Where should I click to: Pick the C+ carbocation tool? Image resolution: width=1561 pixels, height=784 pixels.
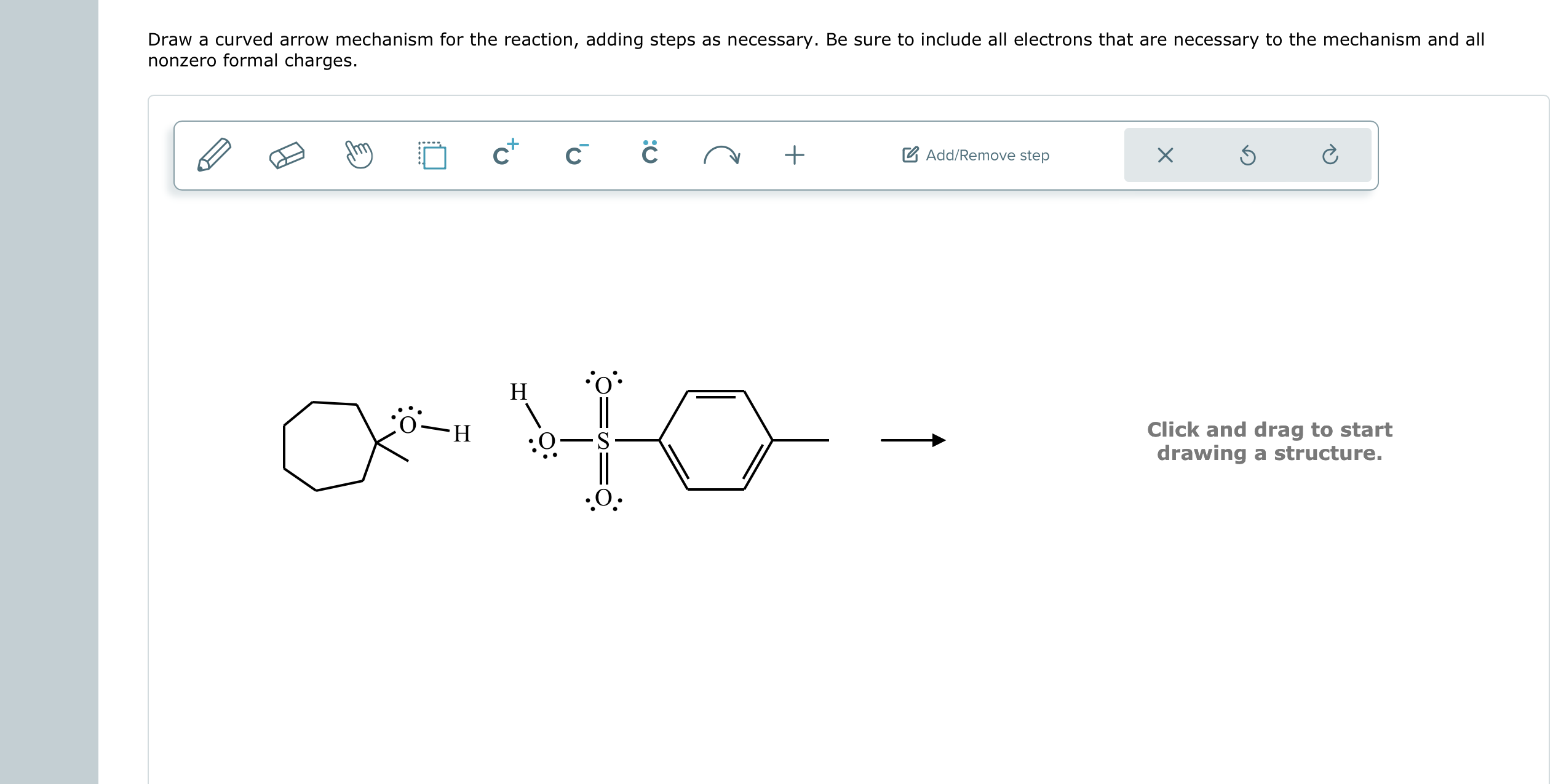point(504,155)
